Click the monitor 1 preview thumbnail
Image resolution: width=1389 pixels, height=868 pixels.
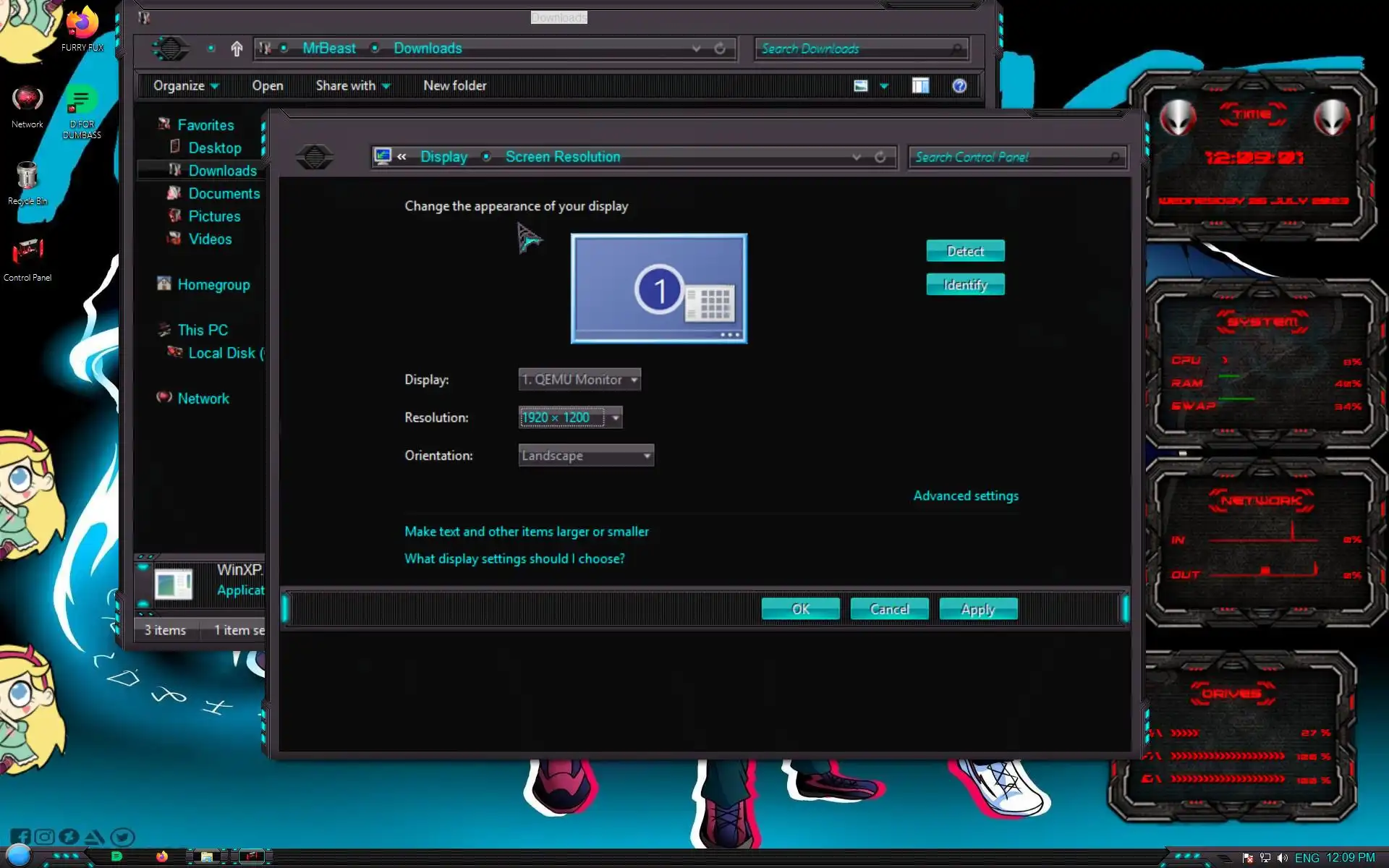[658, 288]
